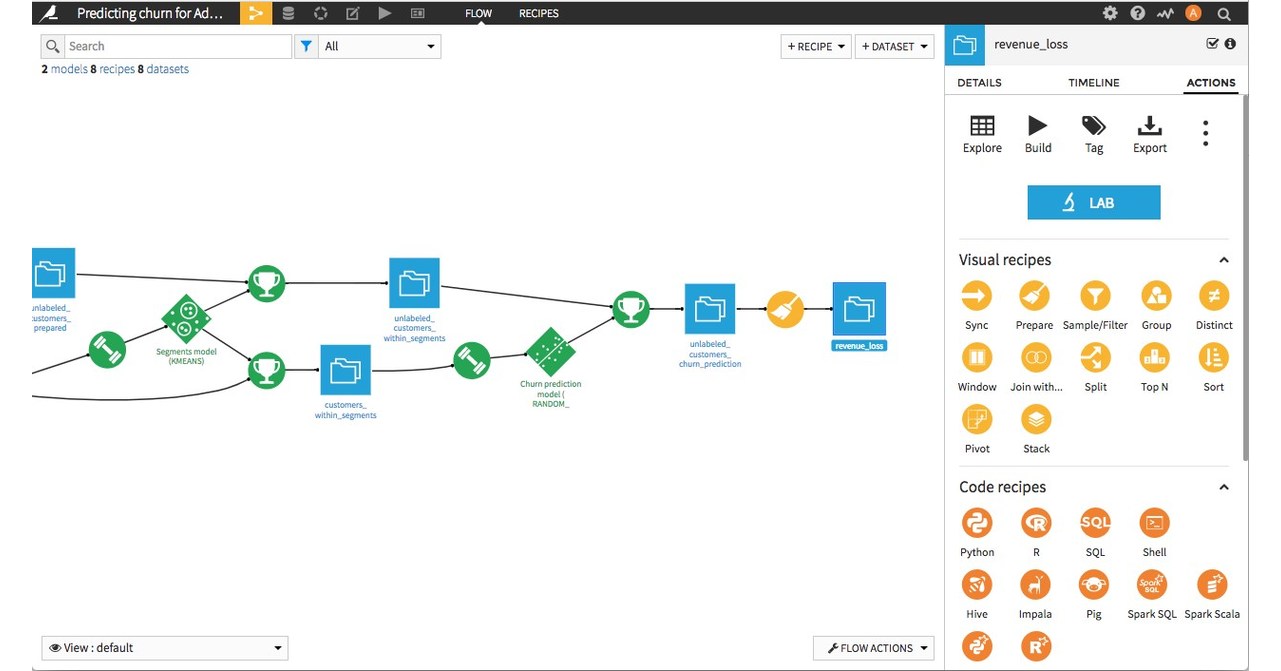Image resolution: width=1281 pixels, height=671 pixels.
Task: Select the Spark Scala recipe
Action: (x=1212, y=584)
